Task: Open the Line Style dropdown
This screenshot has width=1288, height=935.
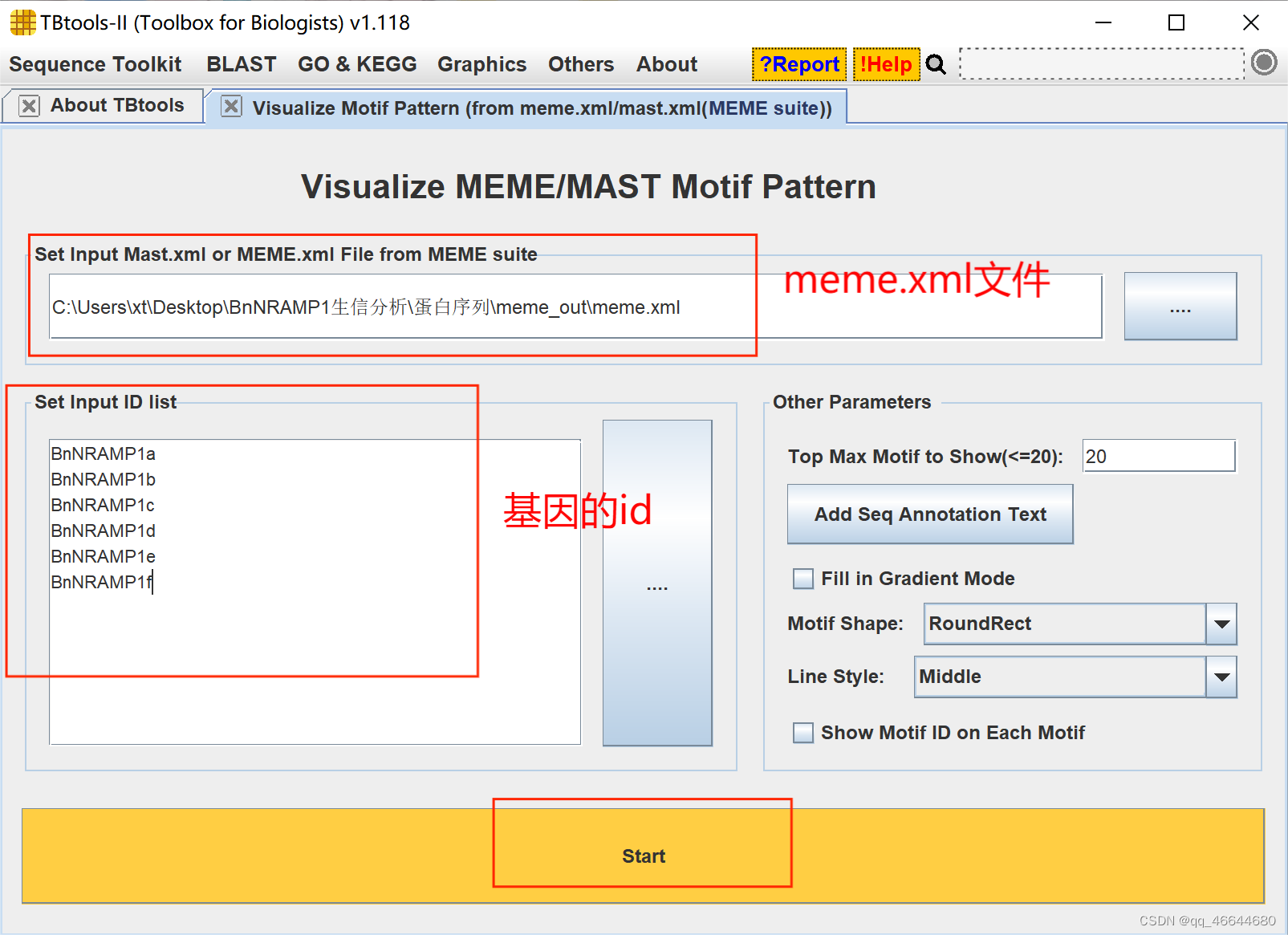Action: point(1222,677)
